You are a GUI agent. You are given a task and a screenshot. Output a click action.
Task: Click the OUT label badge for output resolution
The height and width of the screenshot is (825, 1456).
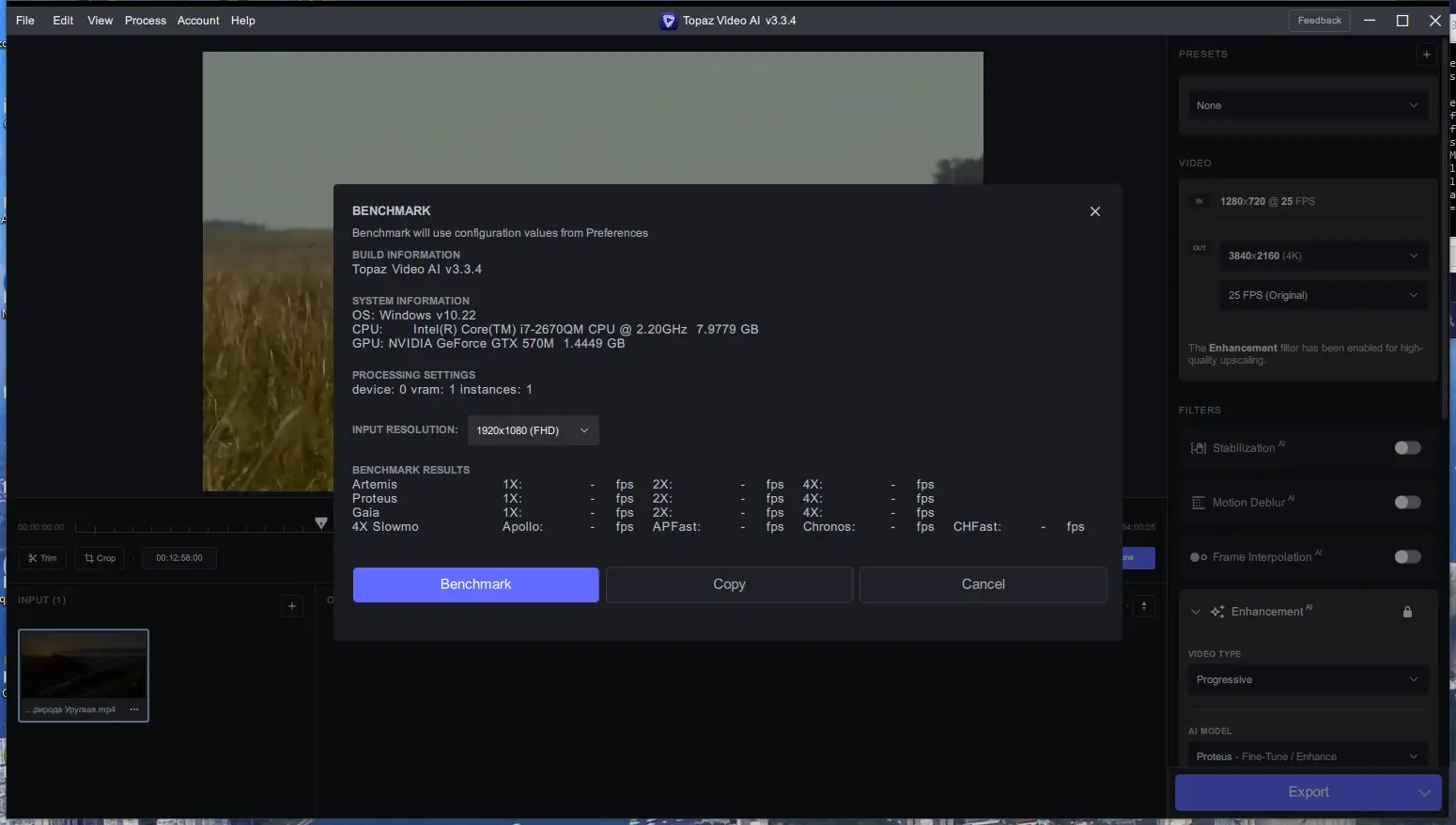click(x=1200, y=248)
